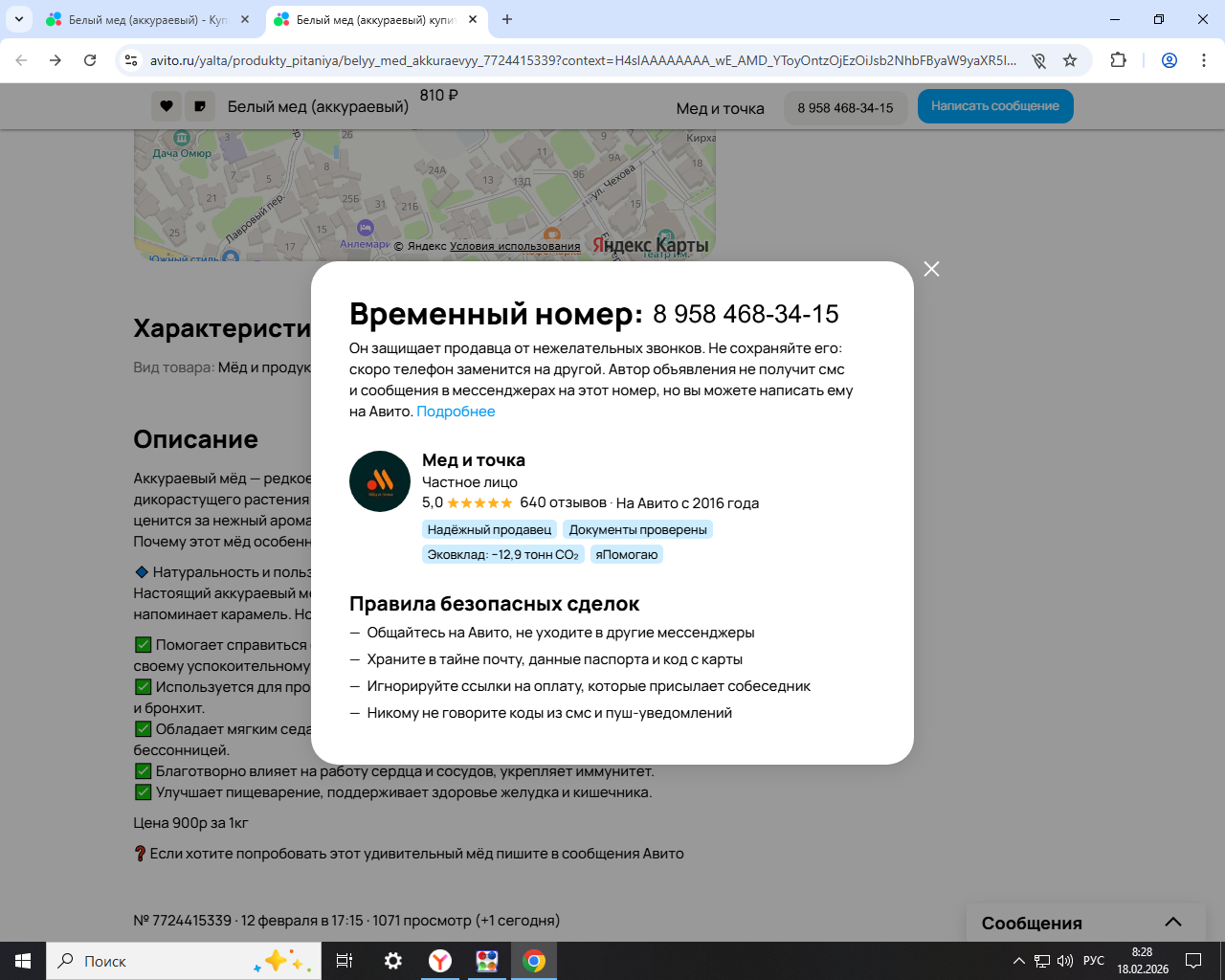Open Windows notification center icon
Viewport: 1225px width, 980px height.
[1193, 961]
